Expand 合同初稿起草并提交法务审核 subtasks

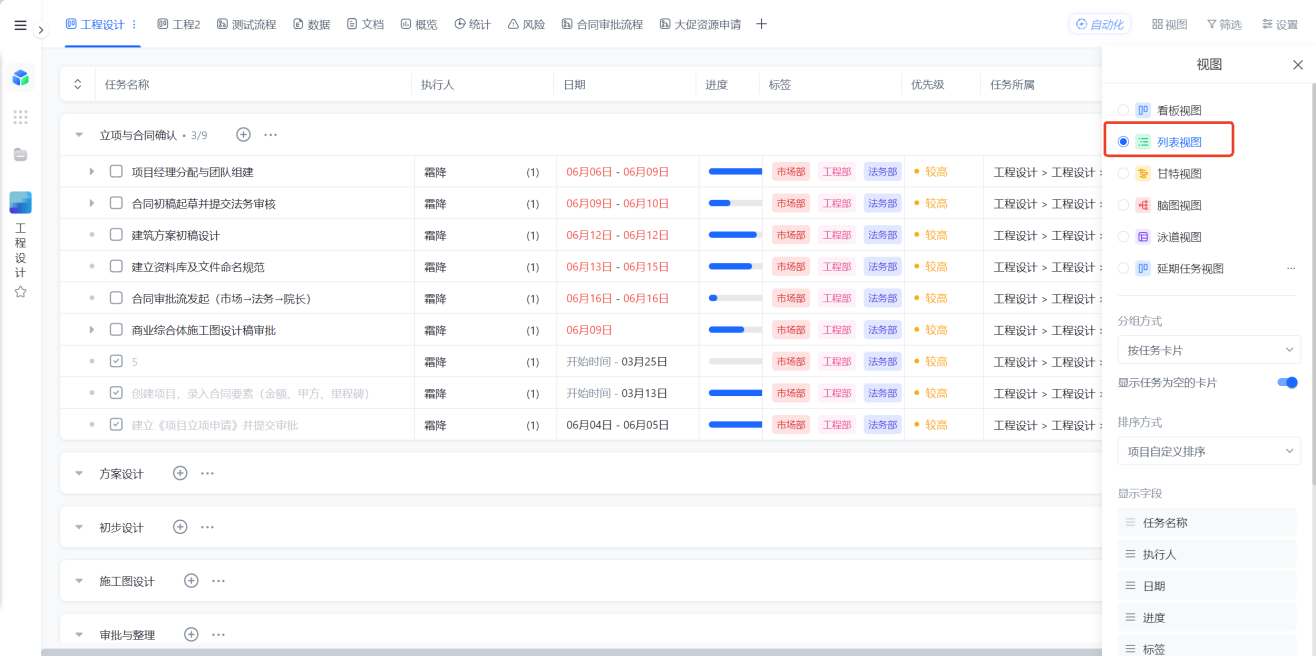click(92, 203)
